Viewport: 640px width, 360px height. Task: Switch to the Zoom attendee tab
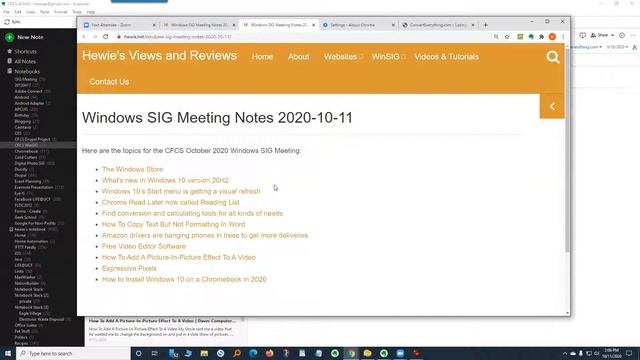pyautogui.click(x=119, y=25)
